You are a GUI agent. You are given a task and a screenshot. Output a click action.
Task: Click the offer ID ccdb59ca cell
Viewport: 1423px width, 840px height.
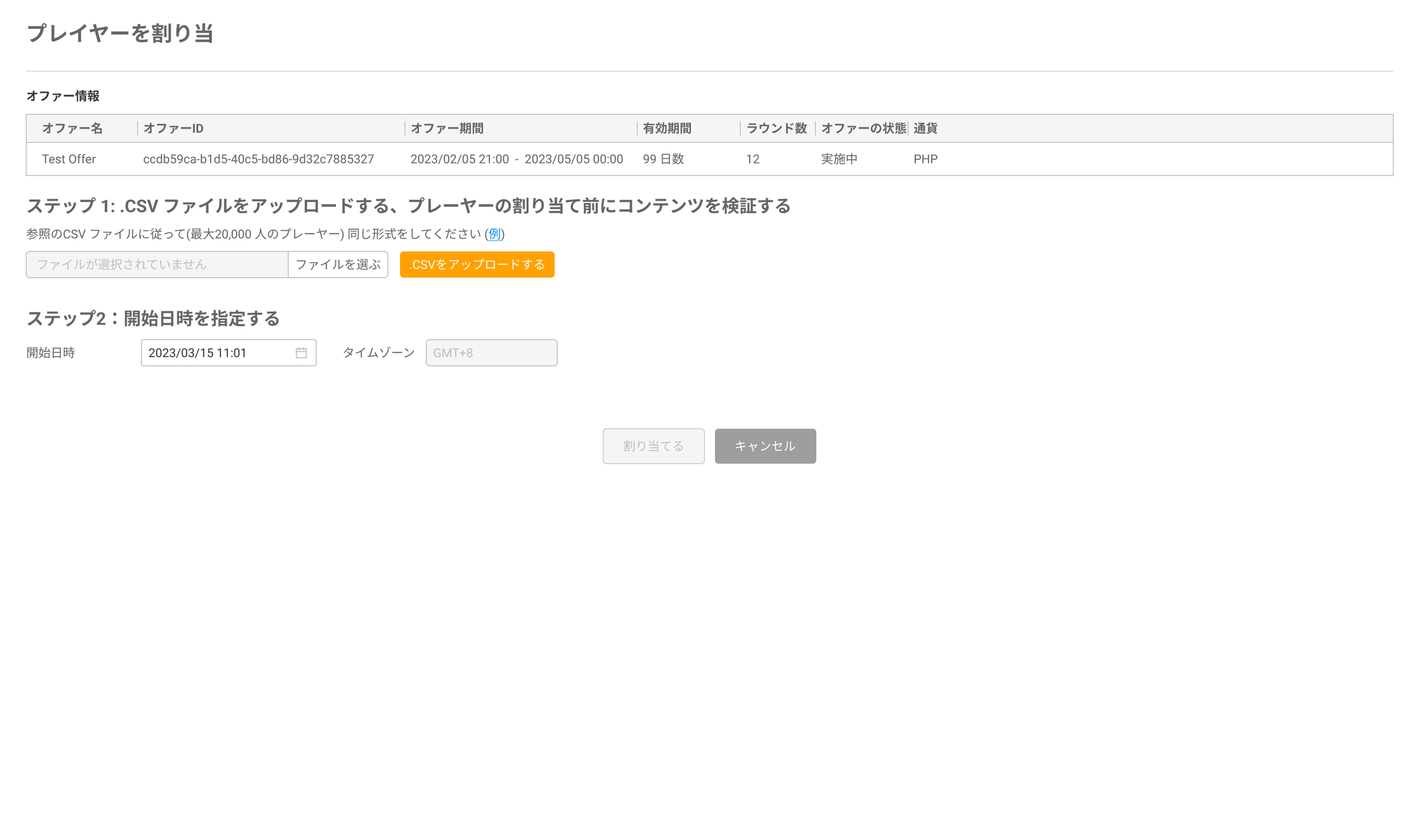[x=258, y=159]
